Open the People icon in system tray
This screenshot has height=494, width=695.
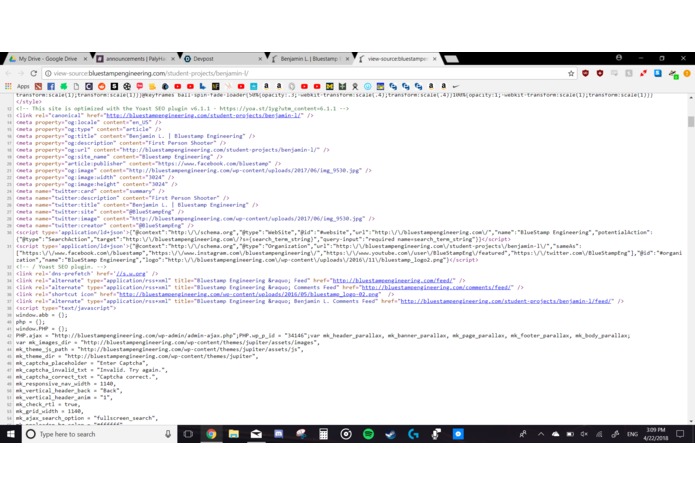[x=523, y=434]
